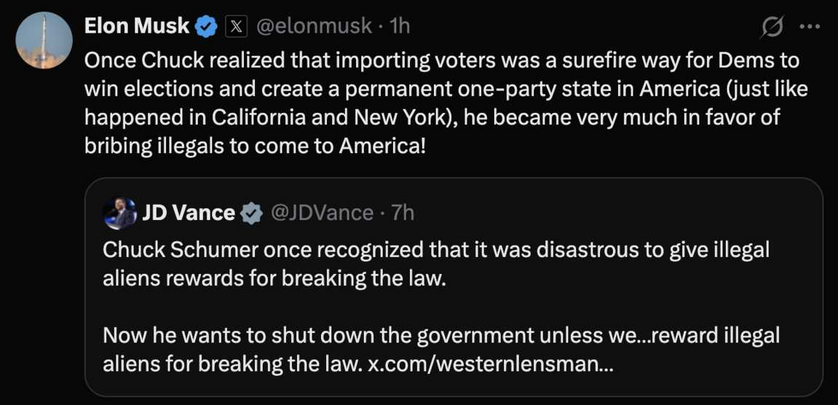The height and width of the screenshot is (405, 838).
Task: Click the 'bribing illegals to come to America!' line
Action: click(255, 142)
